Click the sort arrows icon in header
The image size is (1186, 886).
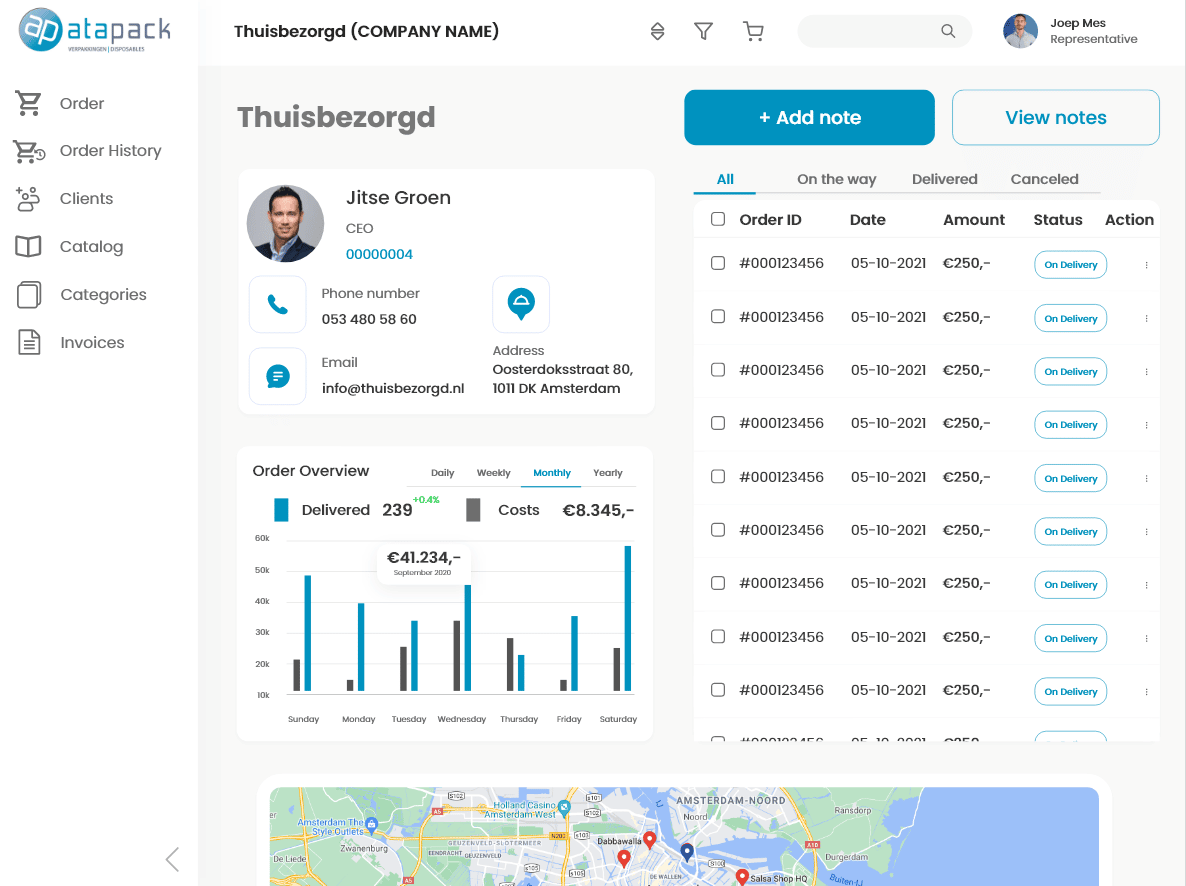pos(657,32)
